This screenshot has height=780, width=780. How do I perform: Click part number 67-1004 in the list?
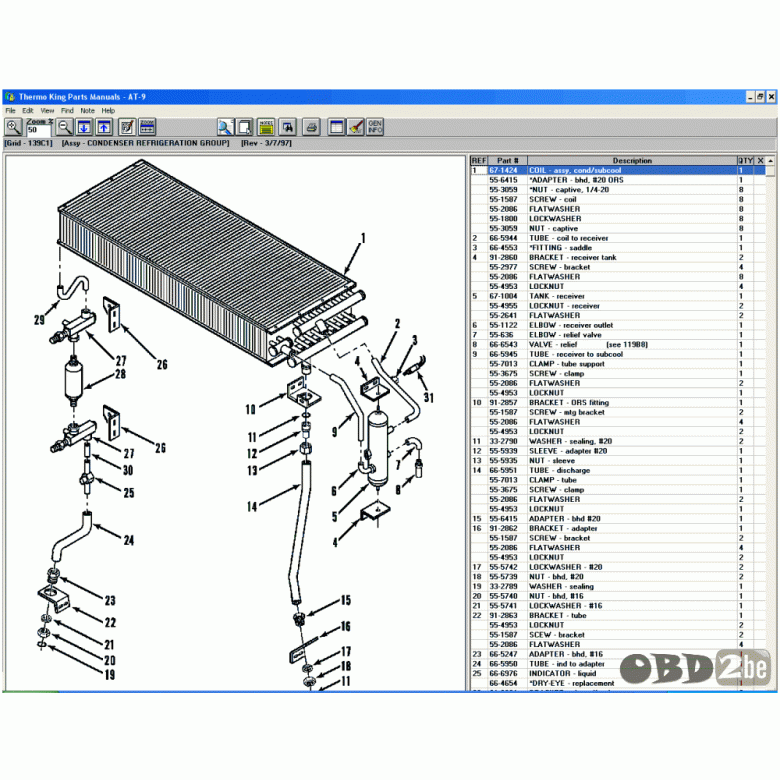tap(503, 296)
